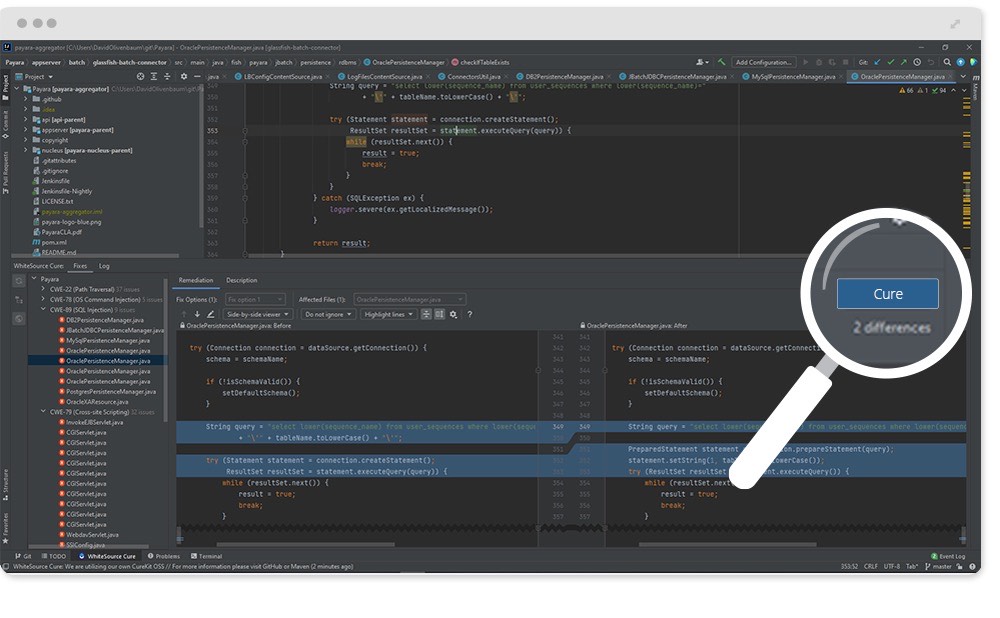The image size is (1000, 618).
Task: Click the editor error stripe scrollbar
Action: tap(966, 172)
